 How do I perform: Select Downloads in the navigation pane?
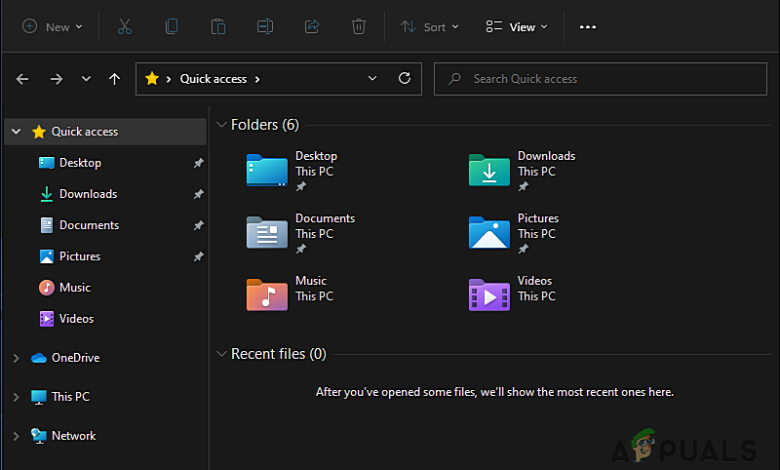88,194
